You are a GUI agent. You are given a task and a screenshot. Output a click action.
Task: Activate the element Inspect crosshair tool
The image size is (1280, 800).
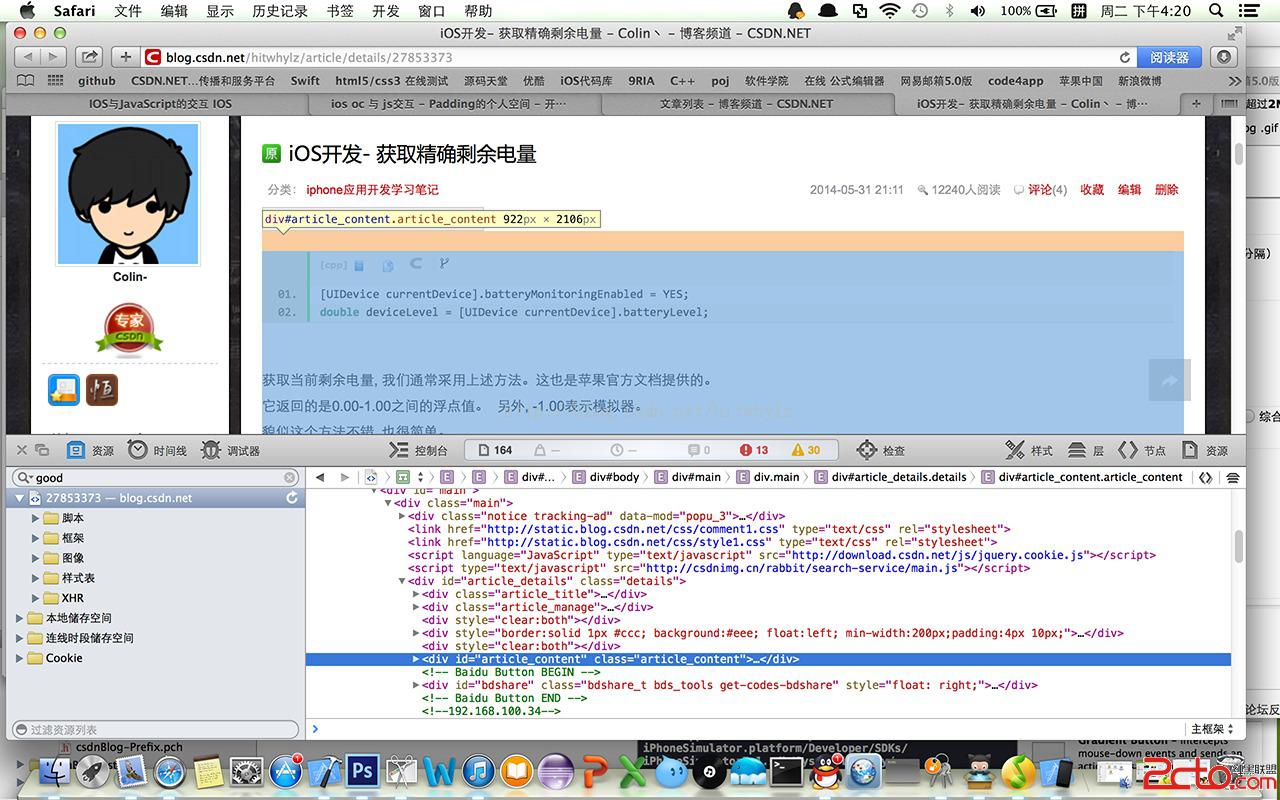(880, 451)
